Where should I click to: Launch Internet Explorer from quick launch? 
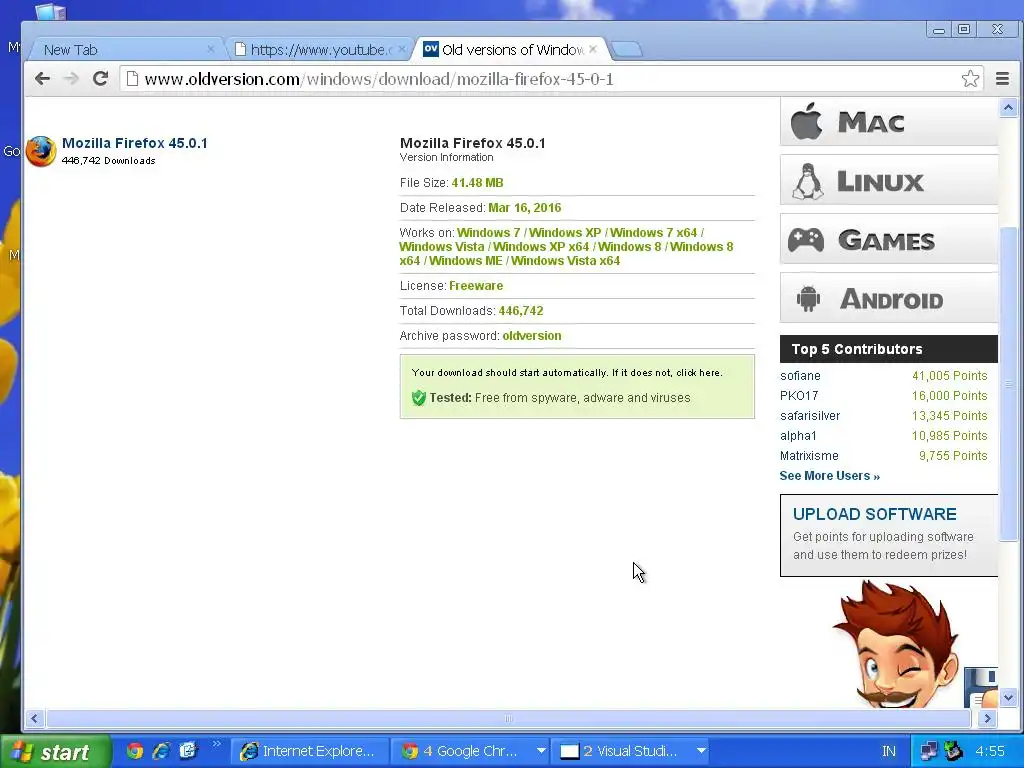[x=161, y=751]
